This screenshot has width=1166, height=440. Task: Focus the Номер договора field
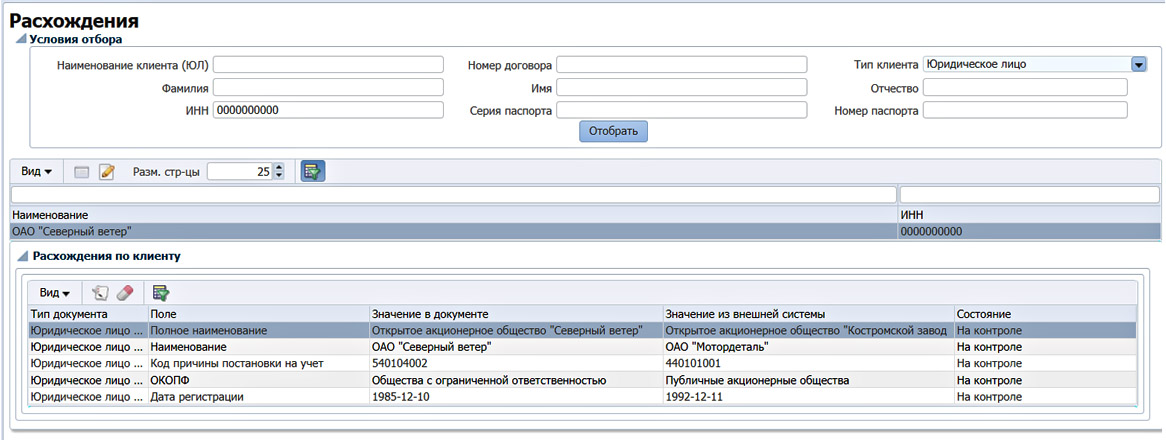click(x=680, y=65)
